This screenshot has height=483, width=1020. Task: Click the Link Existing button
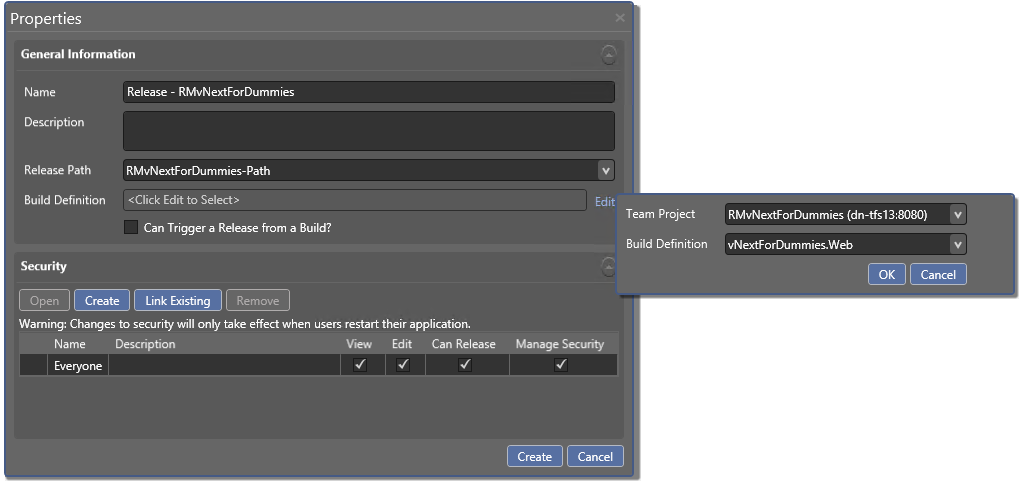[177, 300]
